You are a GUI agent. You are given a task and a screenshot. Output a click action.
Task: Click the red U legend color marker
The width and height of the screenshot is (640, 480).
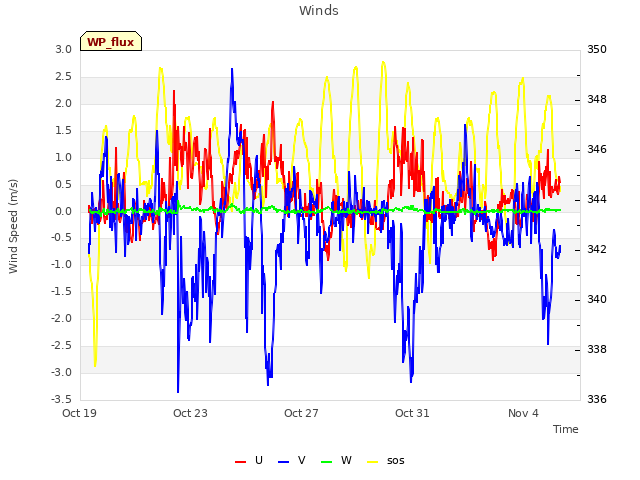click(240, 462)
